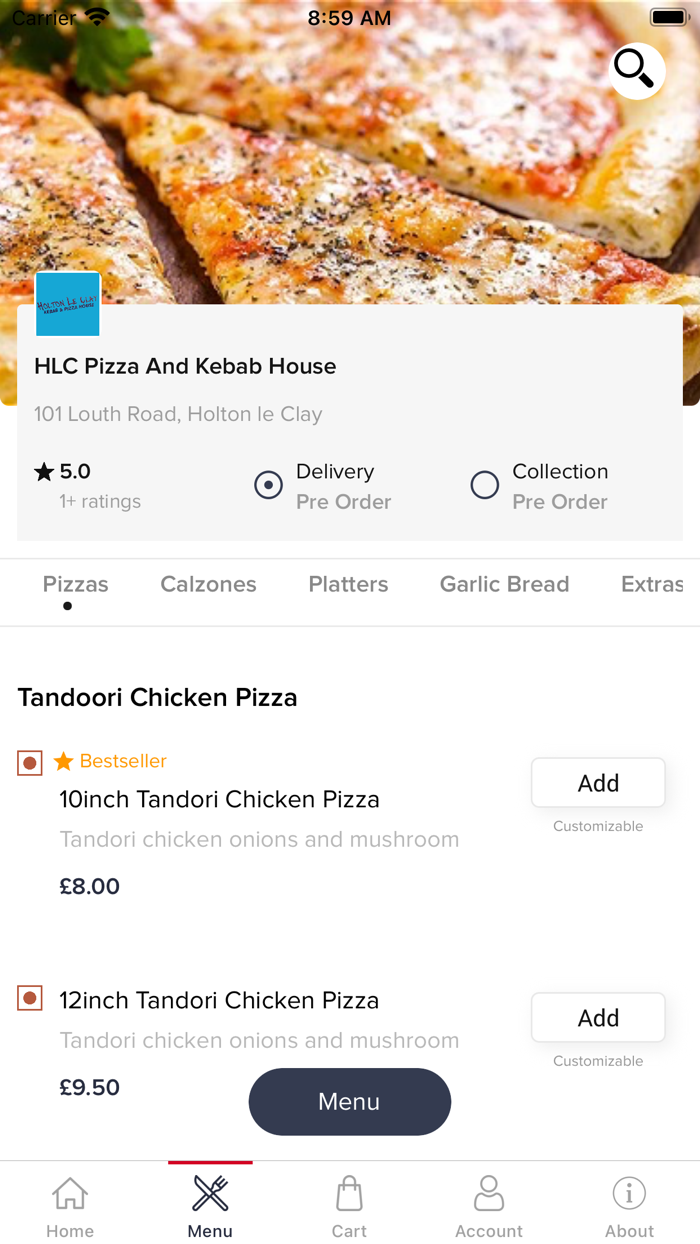Click the black star beside the 5.0 rating
Viewport: 700px width, 1244px height.
point(44,471)
